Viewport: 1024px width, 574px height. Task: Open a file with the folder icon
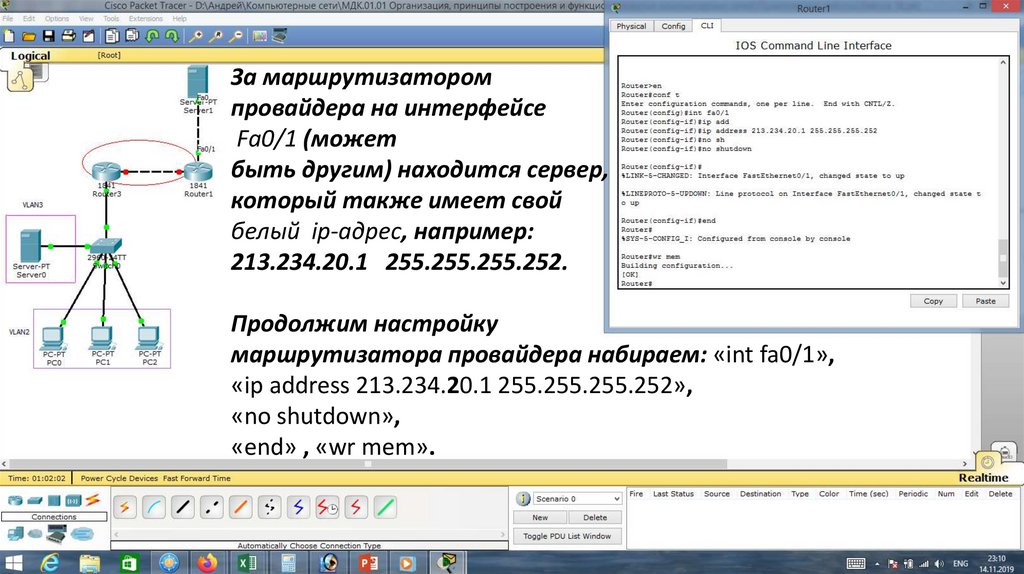pos(29,36)
